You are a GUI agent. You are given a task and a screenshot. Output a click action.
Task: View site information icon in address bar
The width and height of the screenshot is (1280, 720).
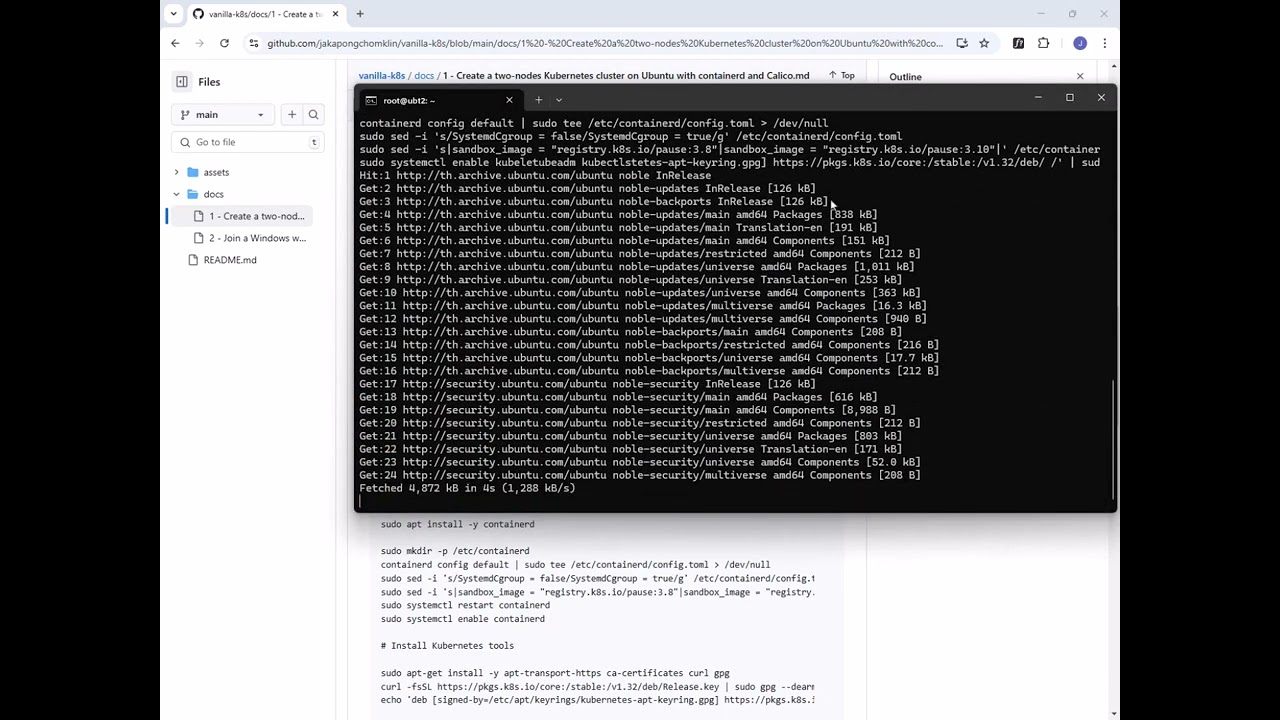click(x=254, y=43)
